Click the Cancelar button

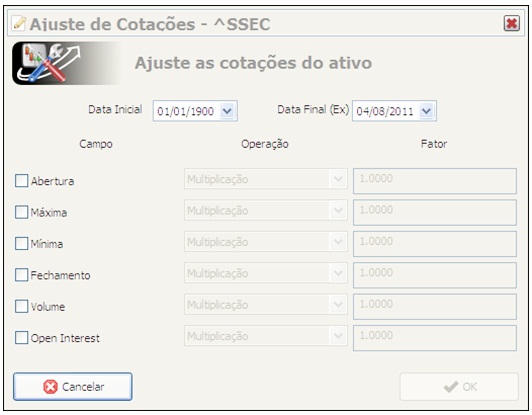(x=73, y=386)
